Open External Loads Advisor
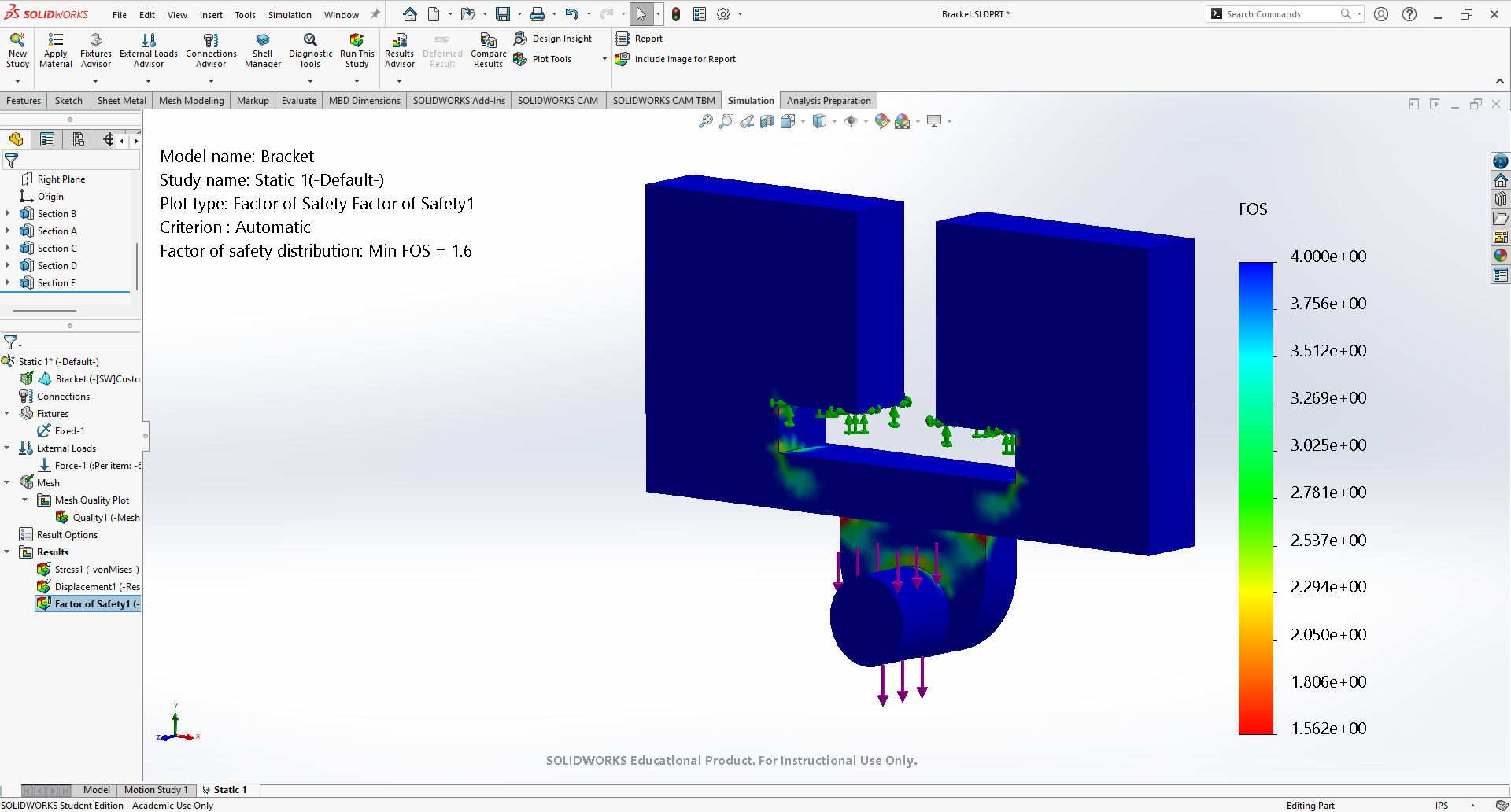 (x=149, y=50)
